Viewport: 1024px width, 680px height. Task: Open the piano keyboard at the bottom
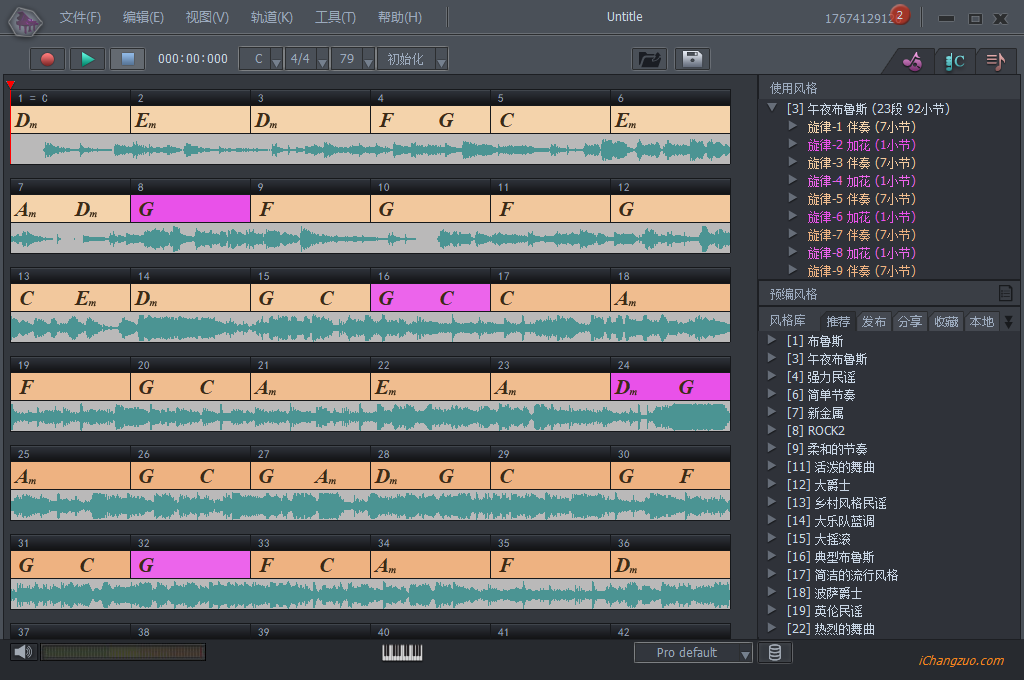coord(402,652)
